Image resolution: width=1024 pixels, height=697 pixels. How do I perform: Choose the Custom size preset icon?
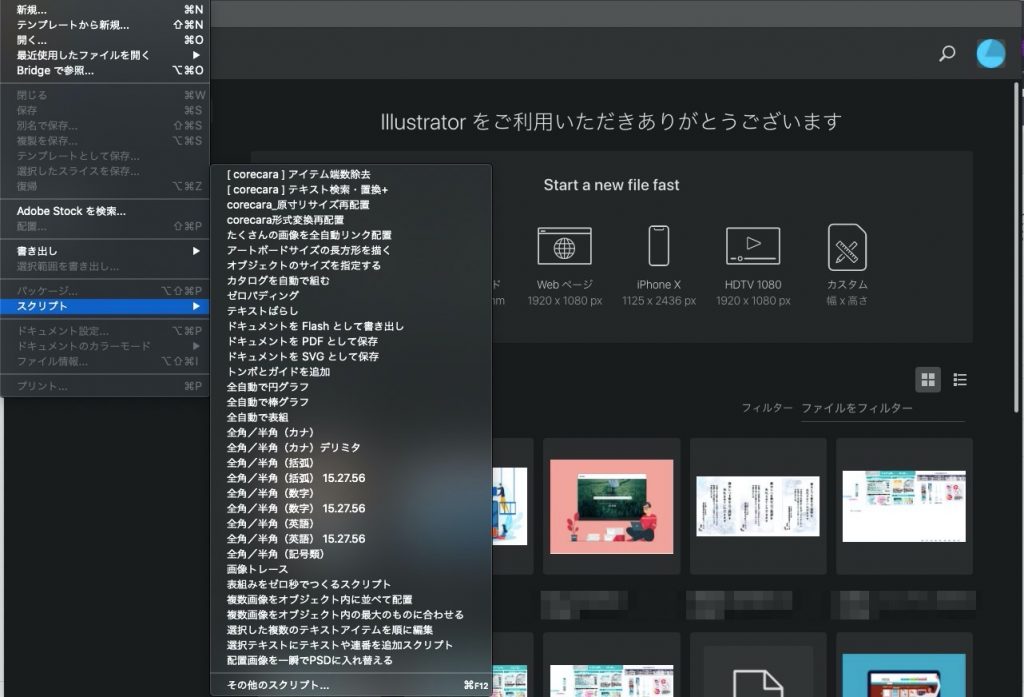coord(847,246)
